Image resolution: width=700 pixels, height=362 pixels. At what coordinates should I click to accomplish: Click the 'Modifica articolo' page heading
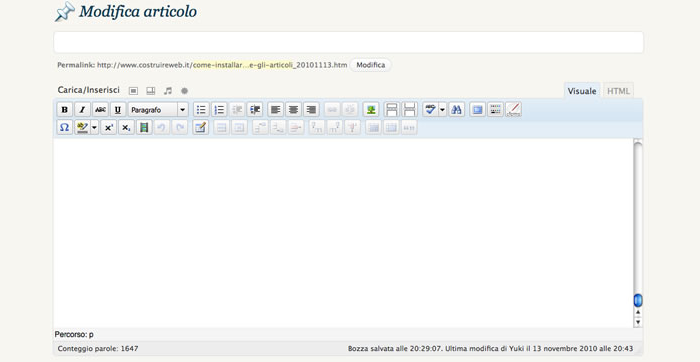coord(138,12)
